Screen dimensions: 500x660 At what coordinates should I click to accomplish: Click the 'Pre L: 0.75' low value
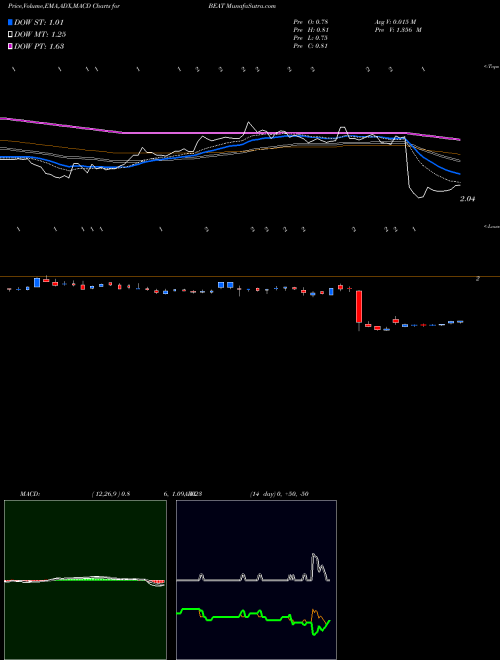(x=311, y=38)
